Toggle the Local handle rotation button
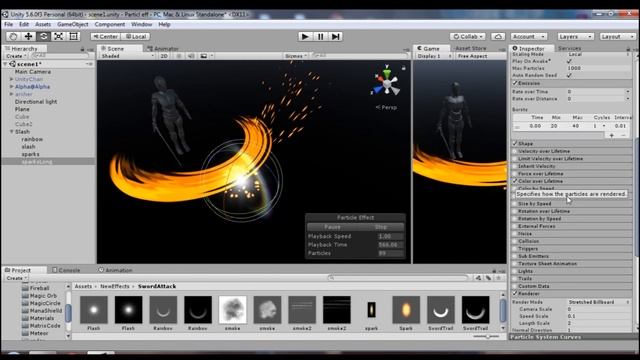 coord(136,36)
